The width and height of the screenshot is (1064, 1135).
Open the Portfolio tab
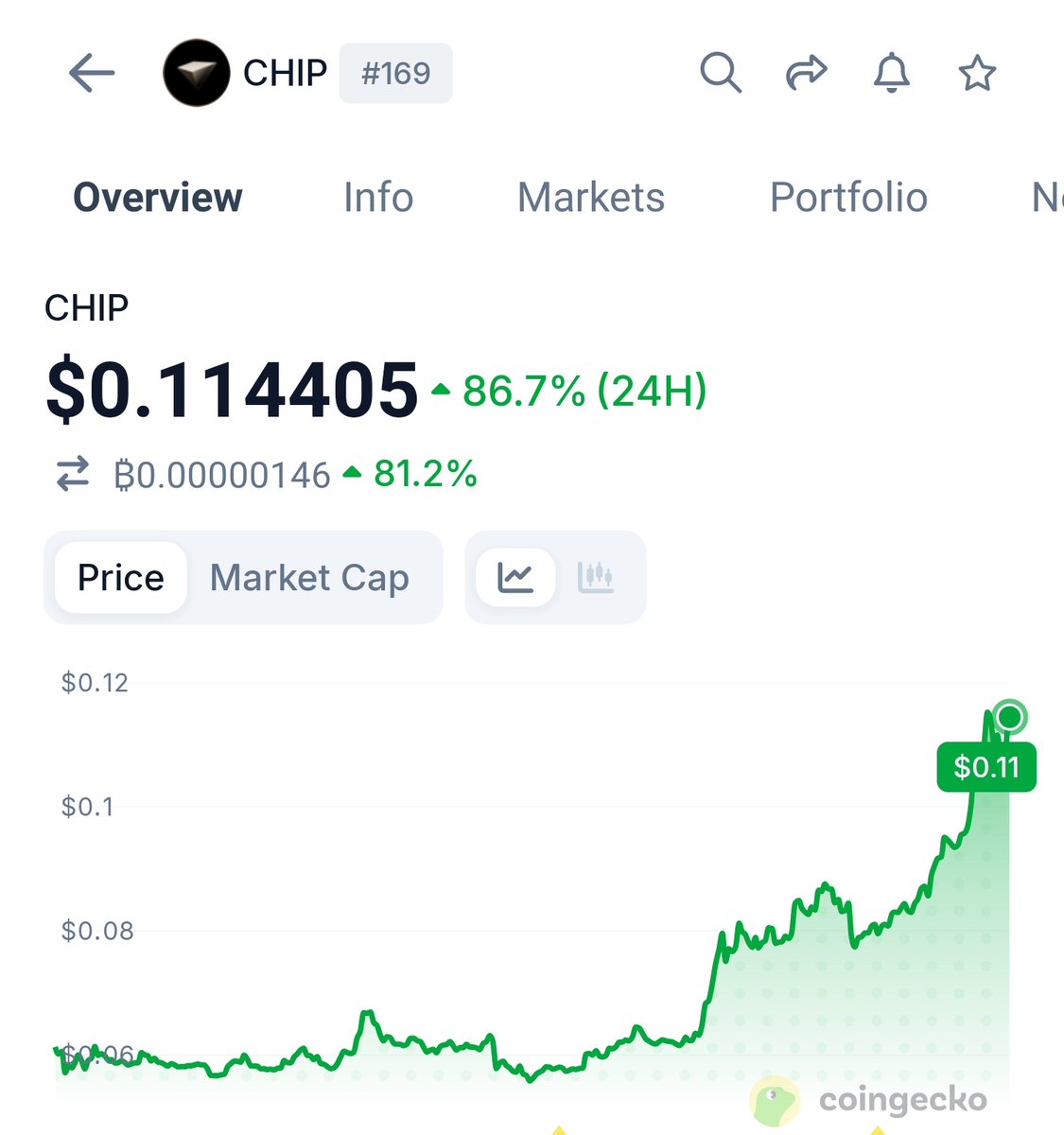848,198
